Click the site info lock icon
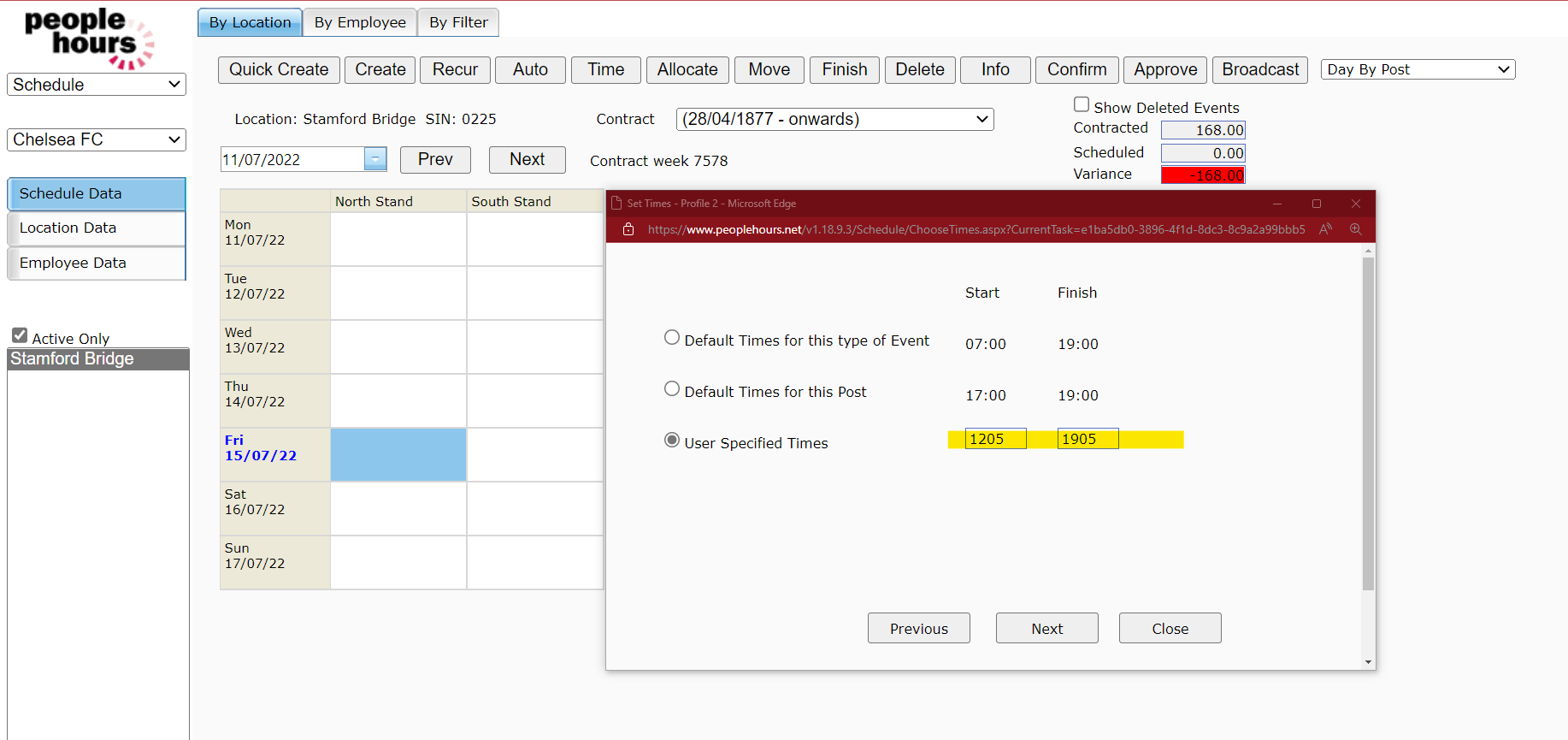Image resolution: width=1568 pixels, height=740 pixels. 628,229
